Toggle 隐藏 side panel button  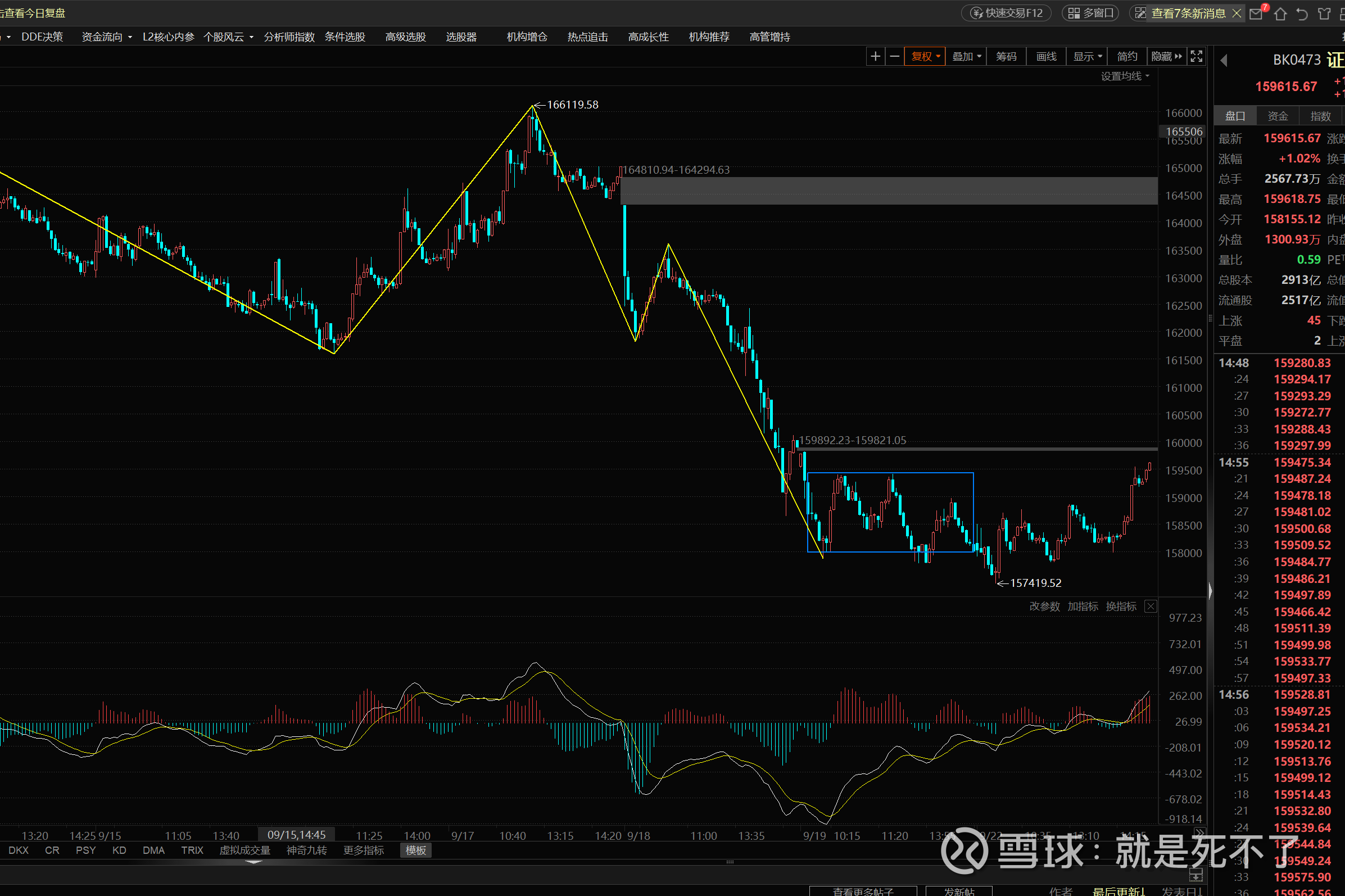[x=1166, y=56]
